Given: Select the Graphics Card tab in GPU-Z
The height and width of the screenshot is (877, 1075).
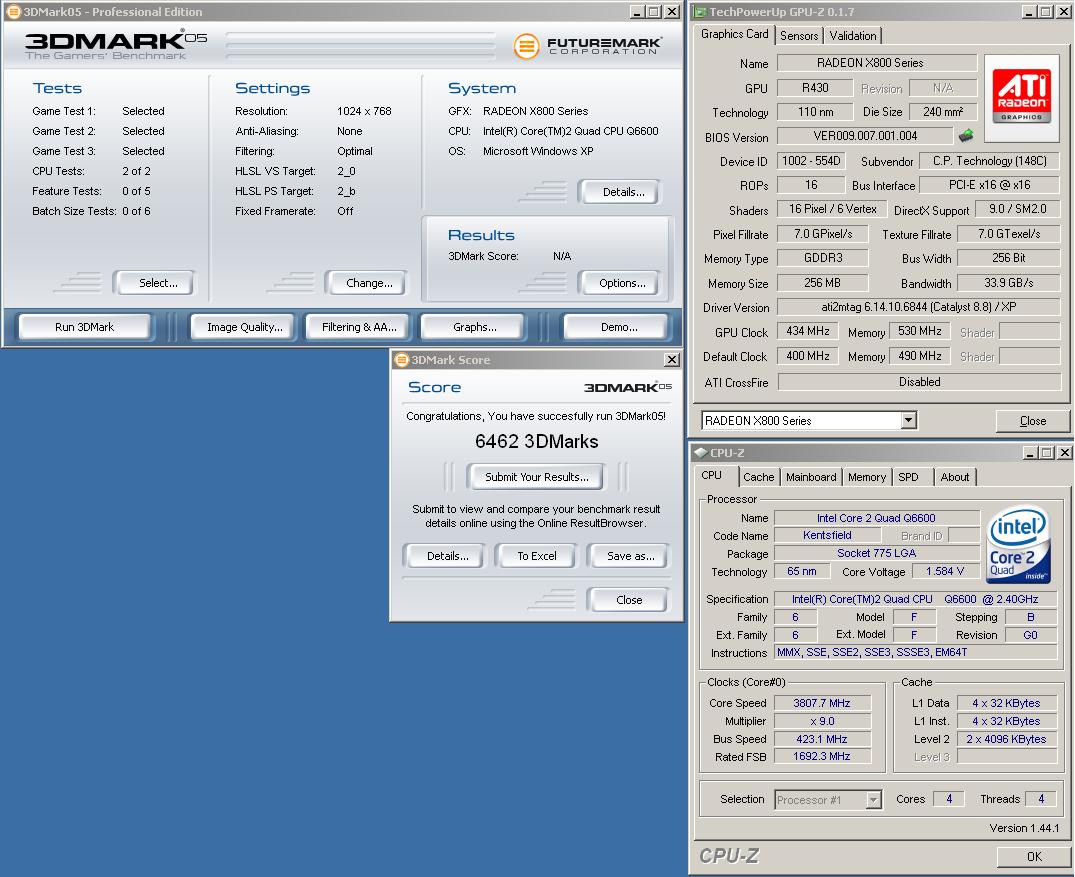Looking at the screenshot, I should tap(734, 34).
